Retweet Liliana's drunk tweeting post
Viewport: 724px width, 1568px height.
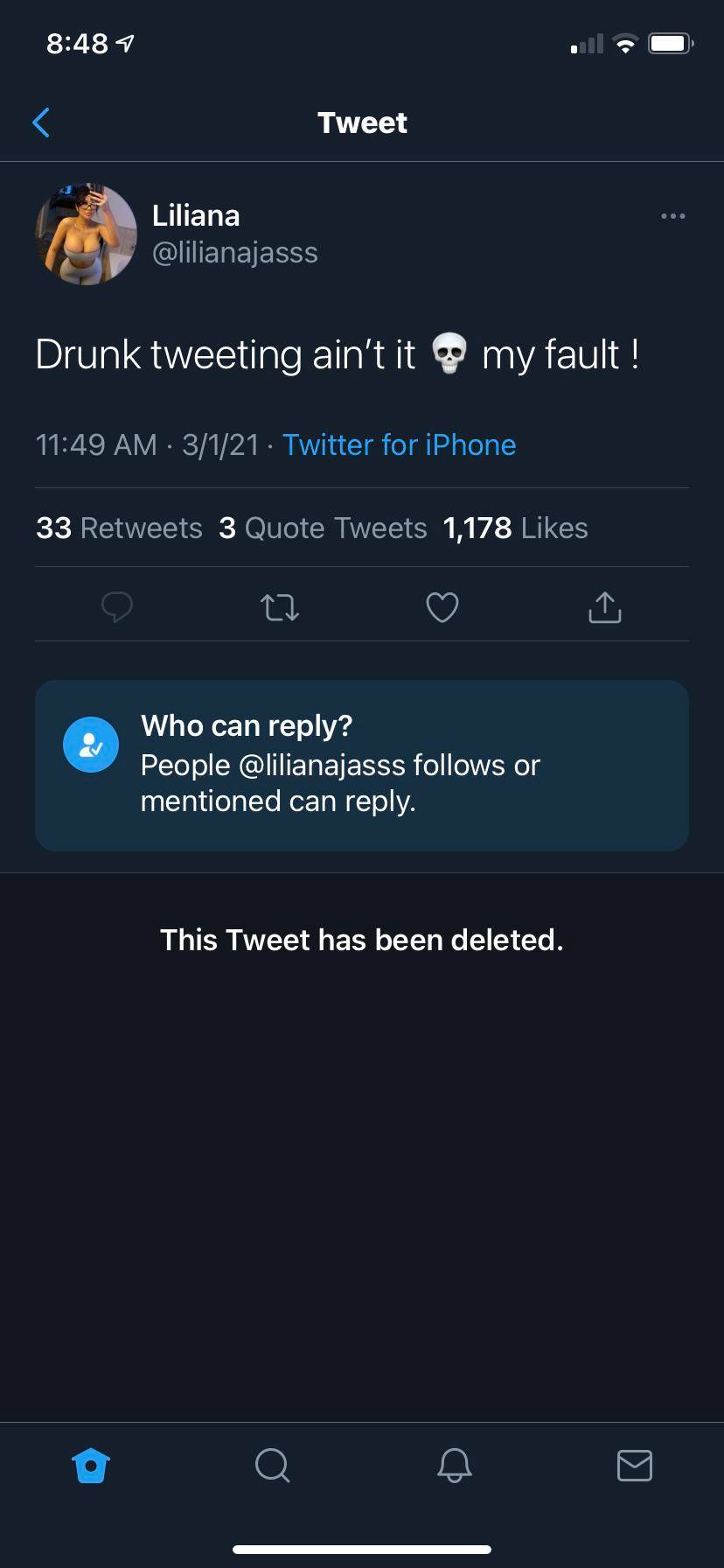point(279,606)
